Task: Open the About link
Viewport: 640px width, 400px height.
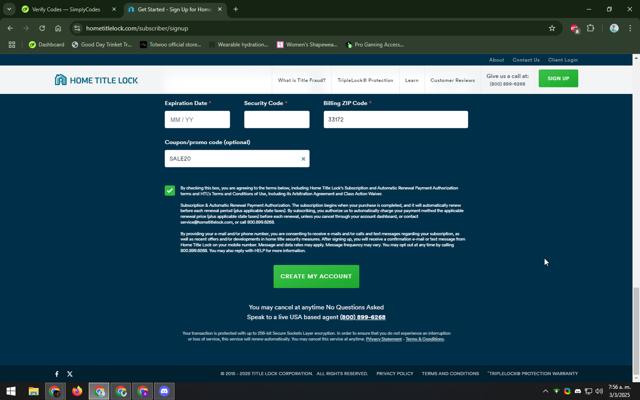Action: (496, 60)
